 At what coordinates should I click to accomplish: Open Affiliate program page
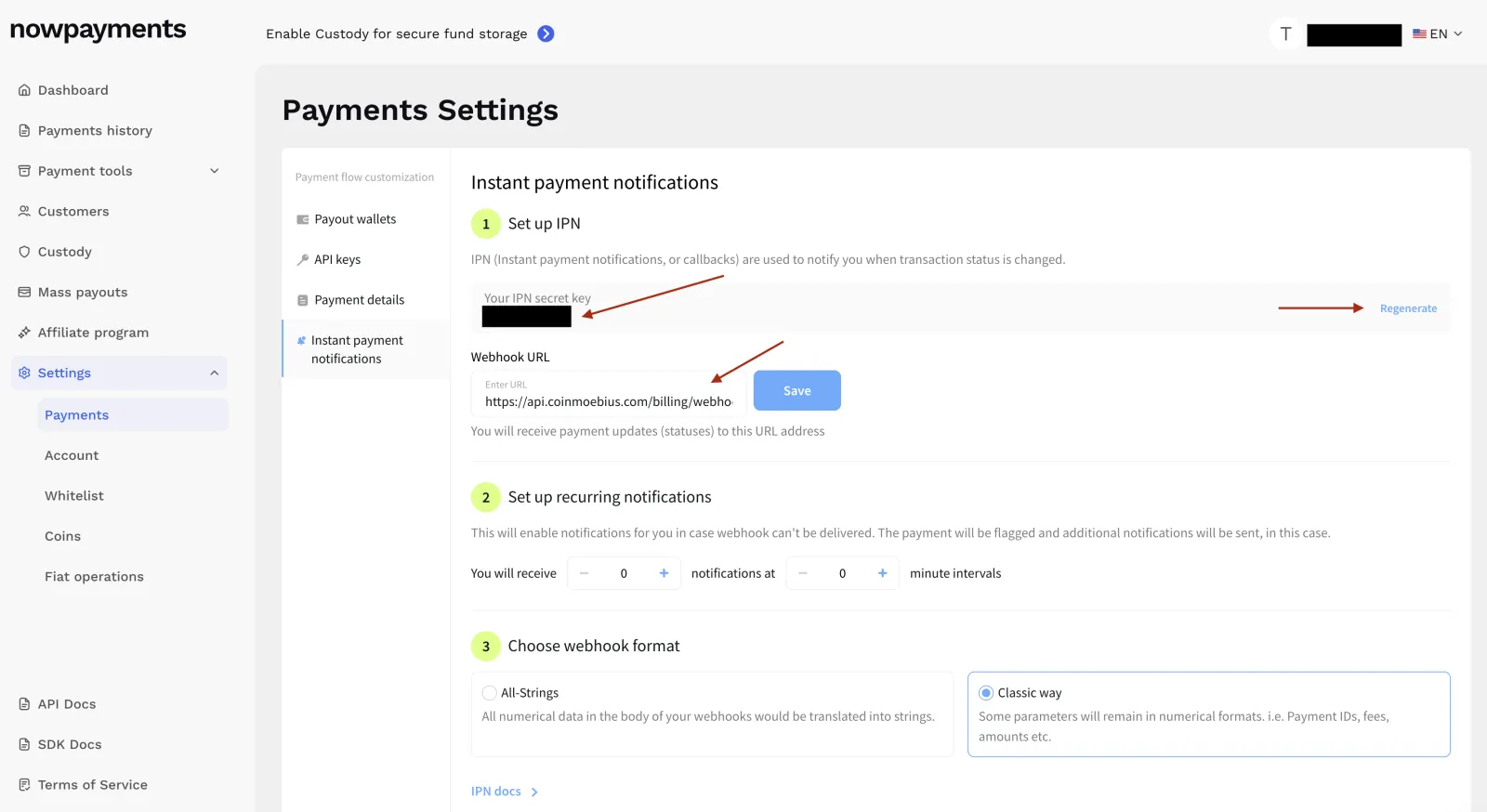tap(93, 333)
